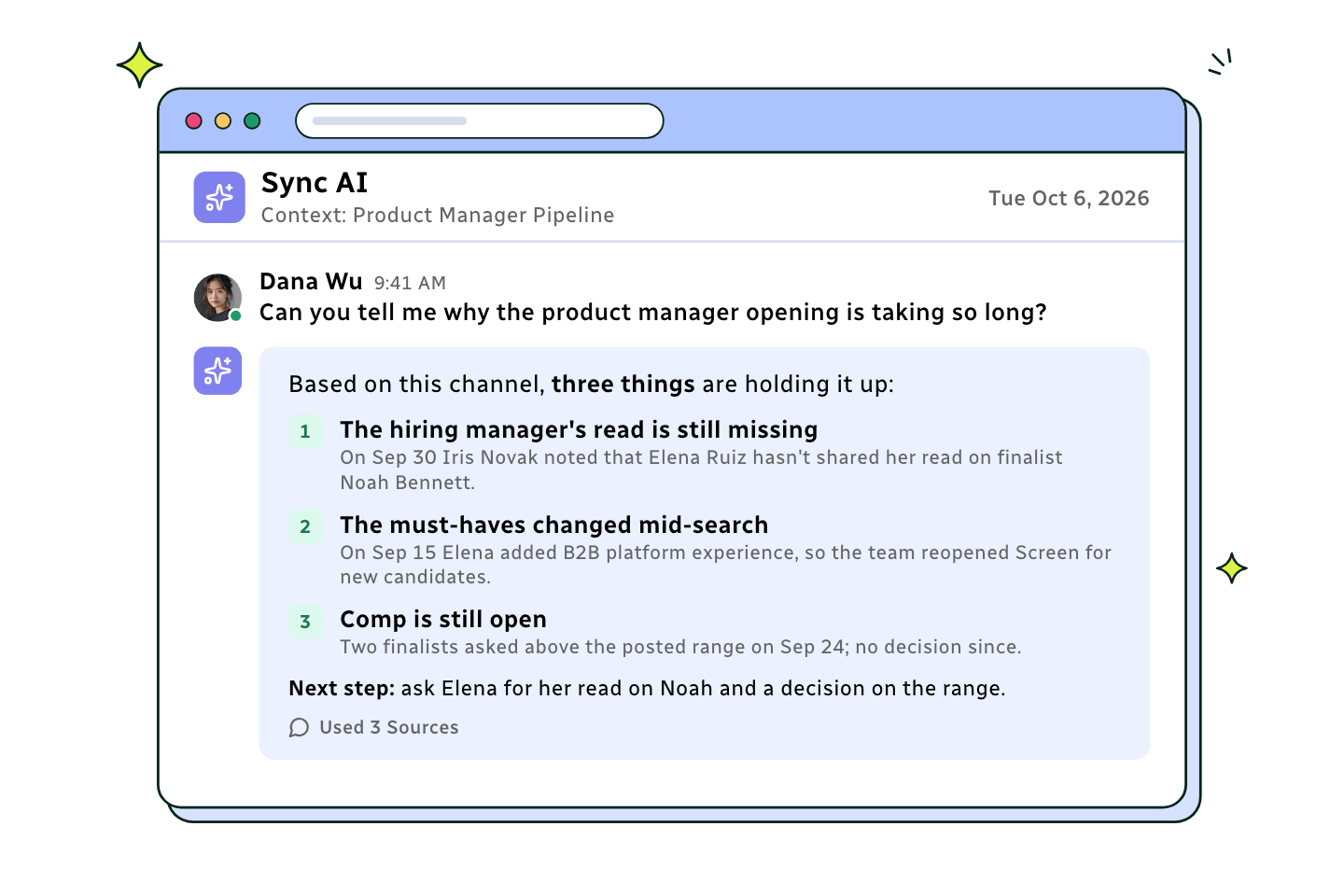The width and height of the screenshot is (1344, 896).
Task: Select heading "Comp is still open"
Action: (443, 620)
